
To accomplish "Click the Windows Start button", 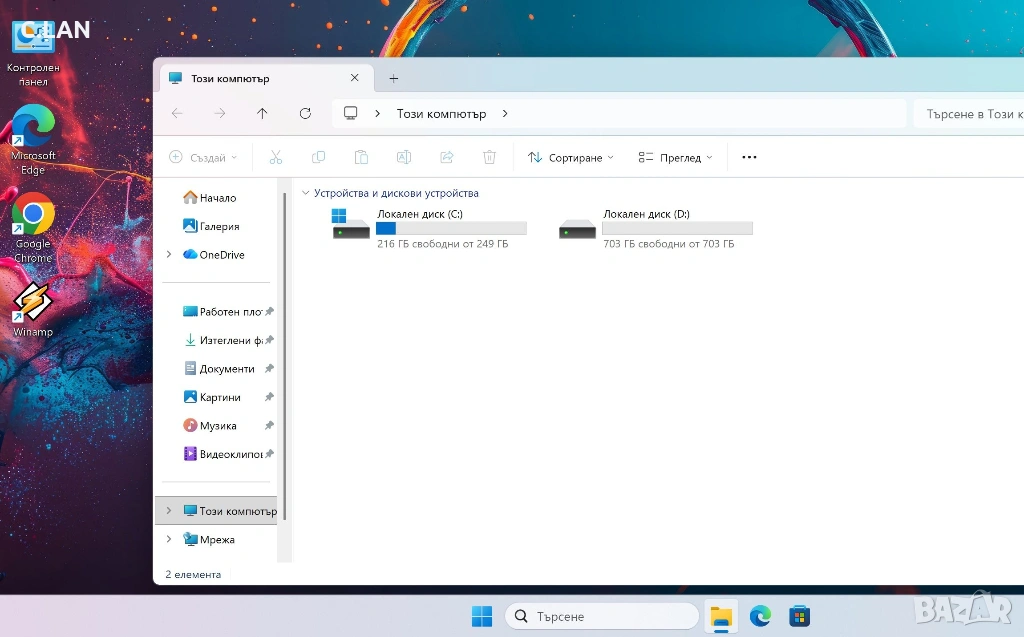I will (482, 616).
